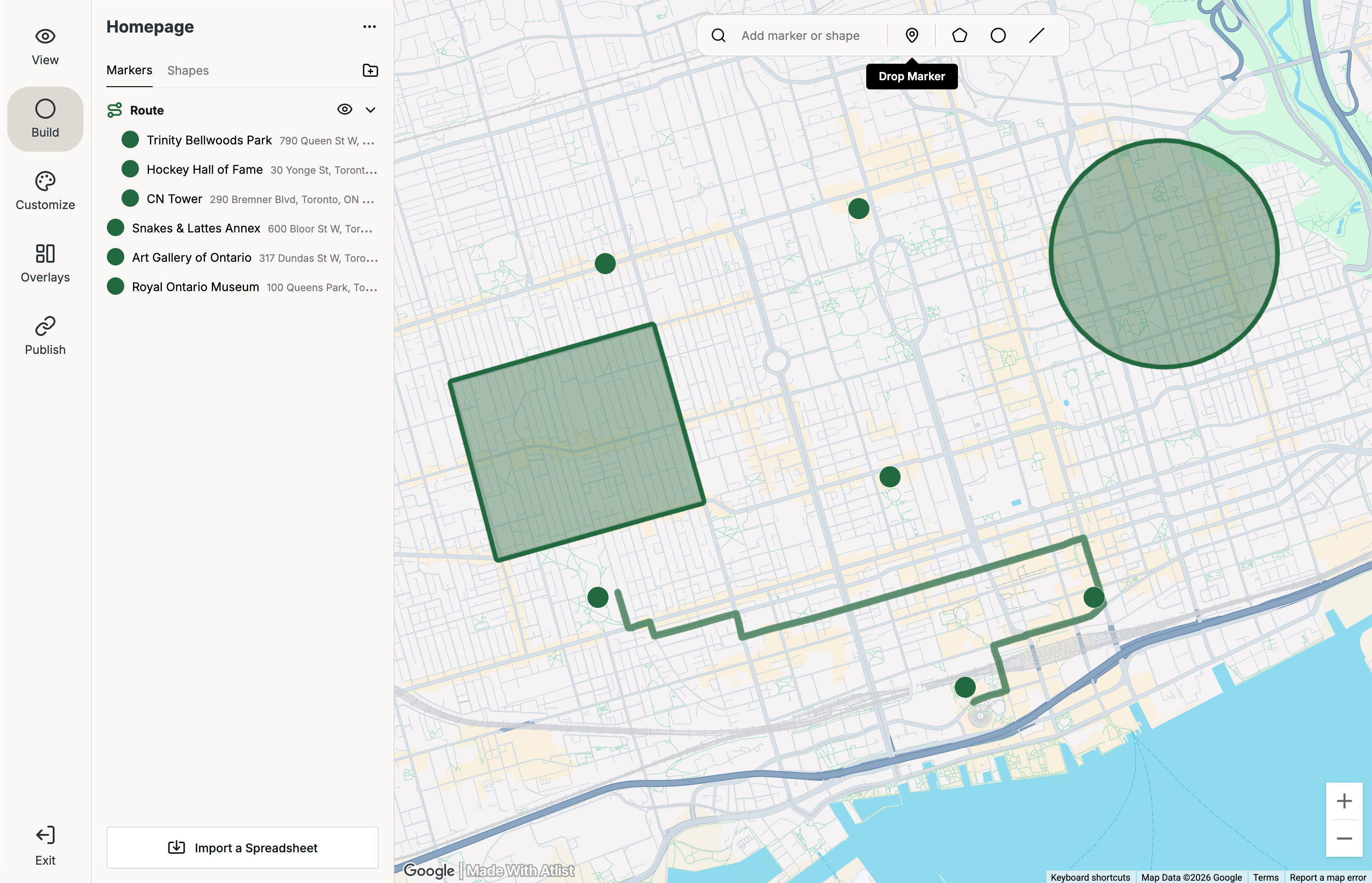Viewport: 1372px width, 883px height.
Task: Click Import a Spreadsheet button
Action: pos(243,847)
